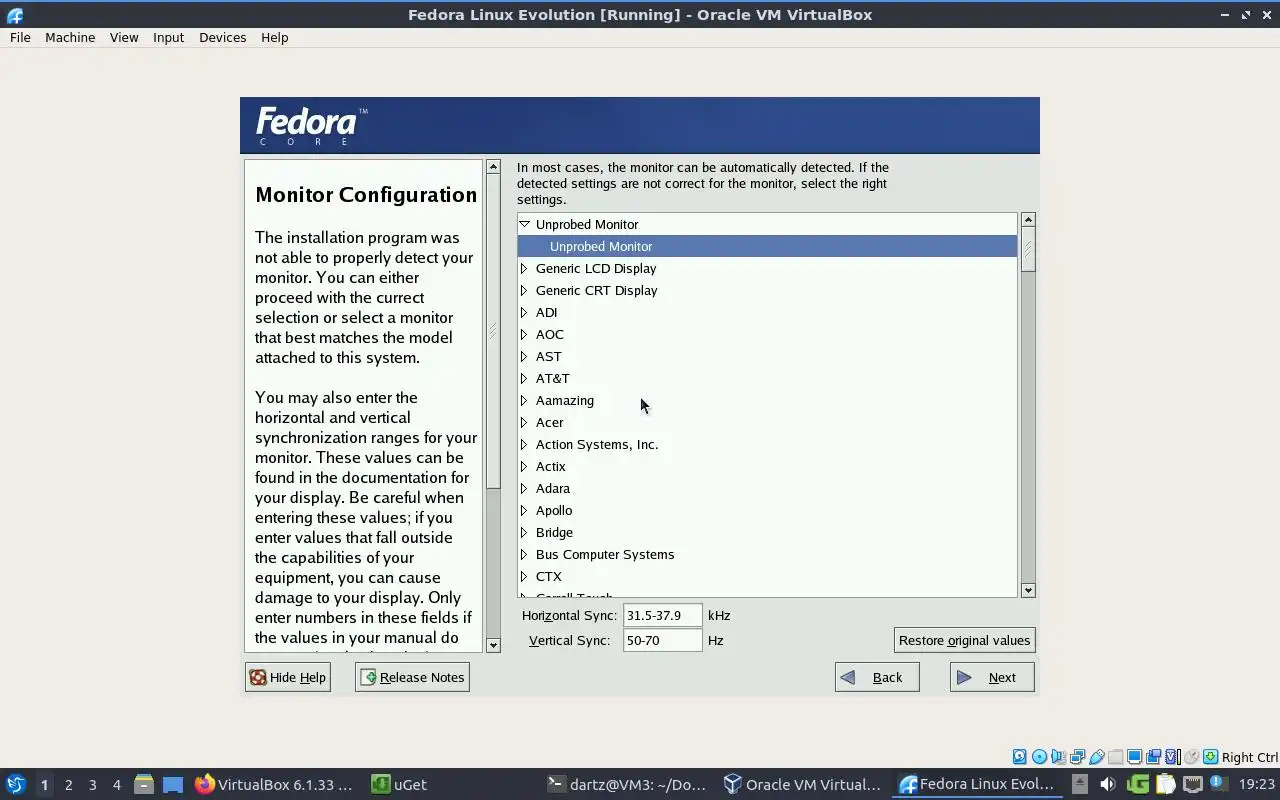1280x800 pixels.
Task: Click the hard disk activity indicator icon
Action: 1020,757
